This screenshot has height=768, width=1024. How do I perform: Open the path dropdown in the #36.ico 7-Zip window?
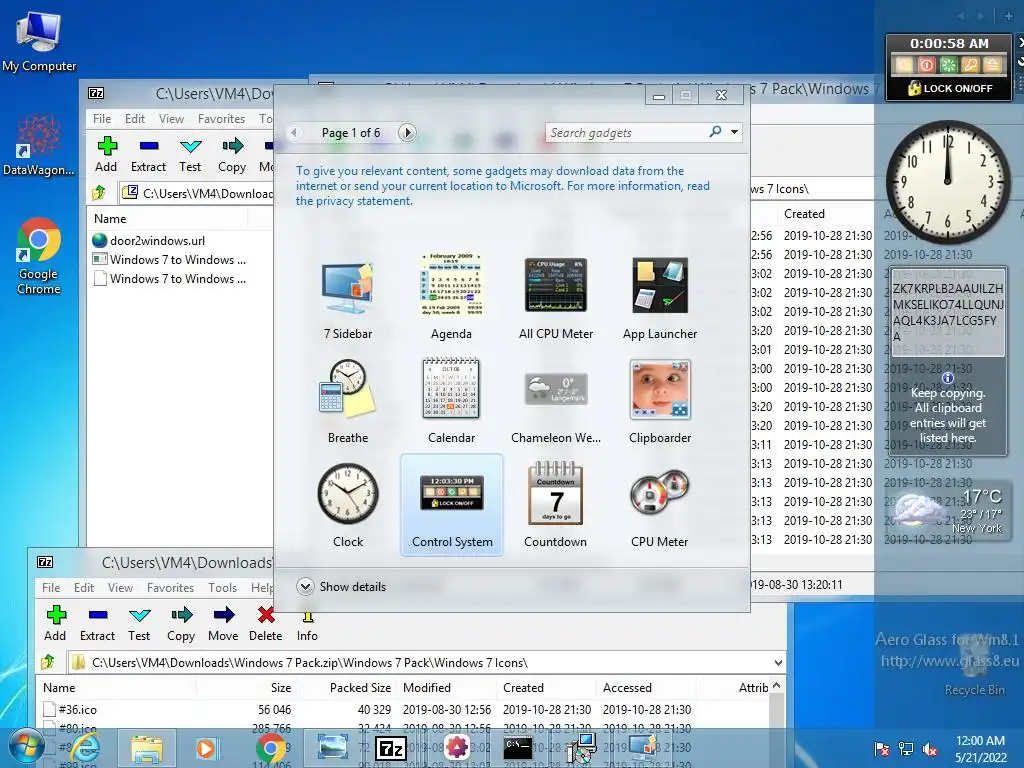778,662
